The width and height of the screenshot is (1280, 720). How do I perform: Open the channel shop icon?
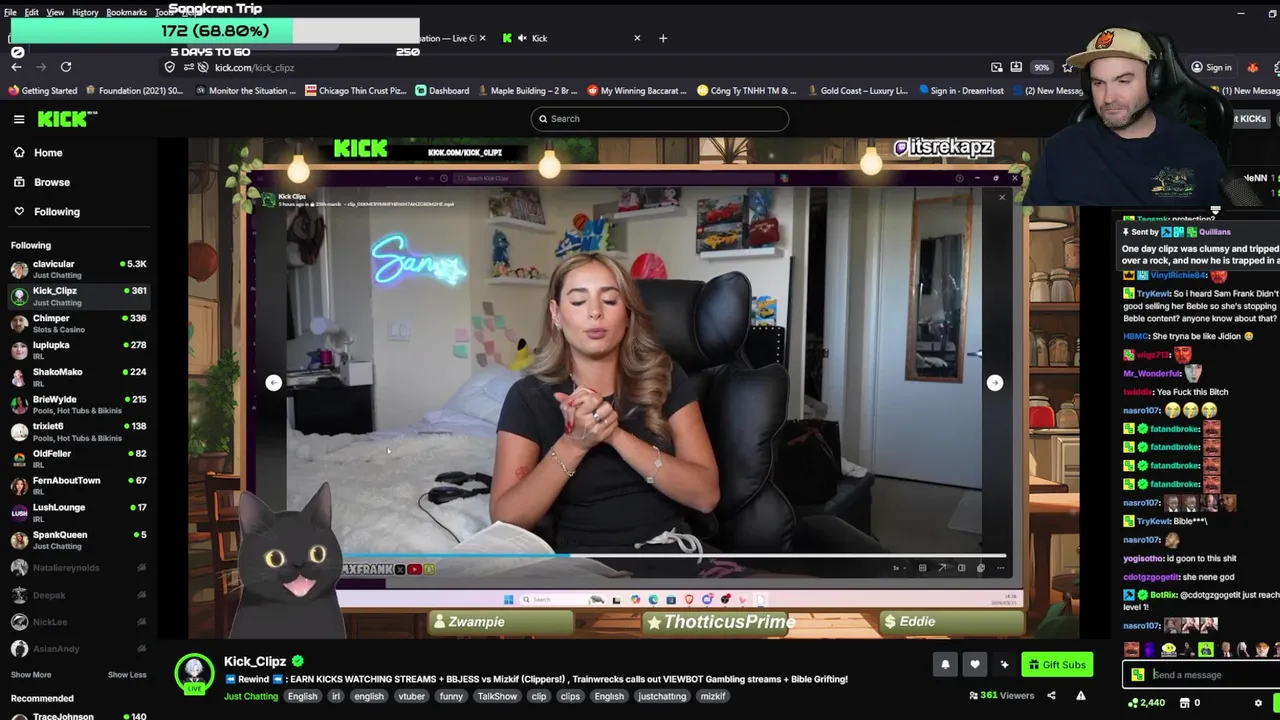pos(1185,703)
